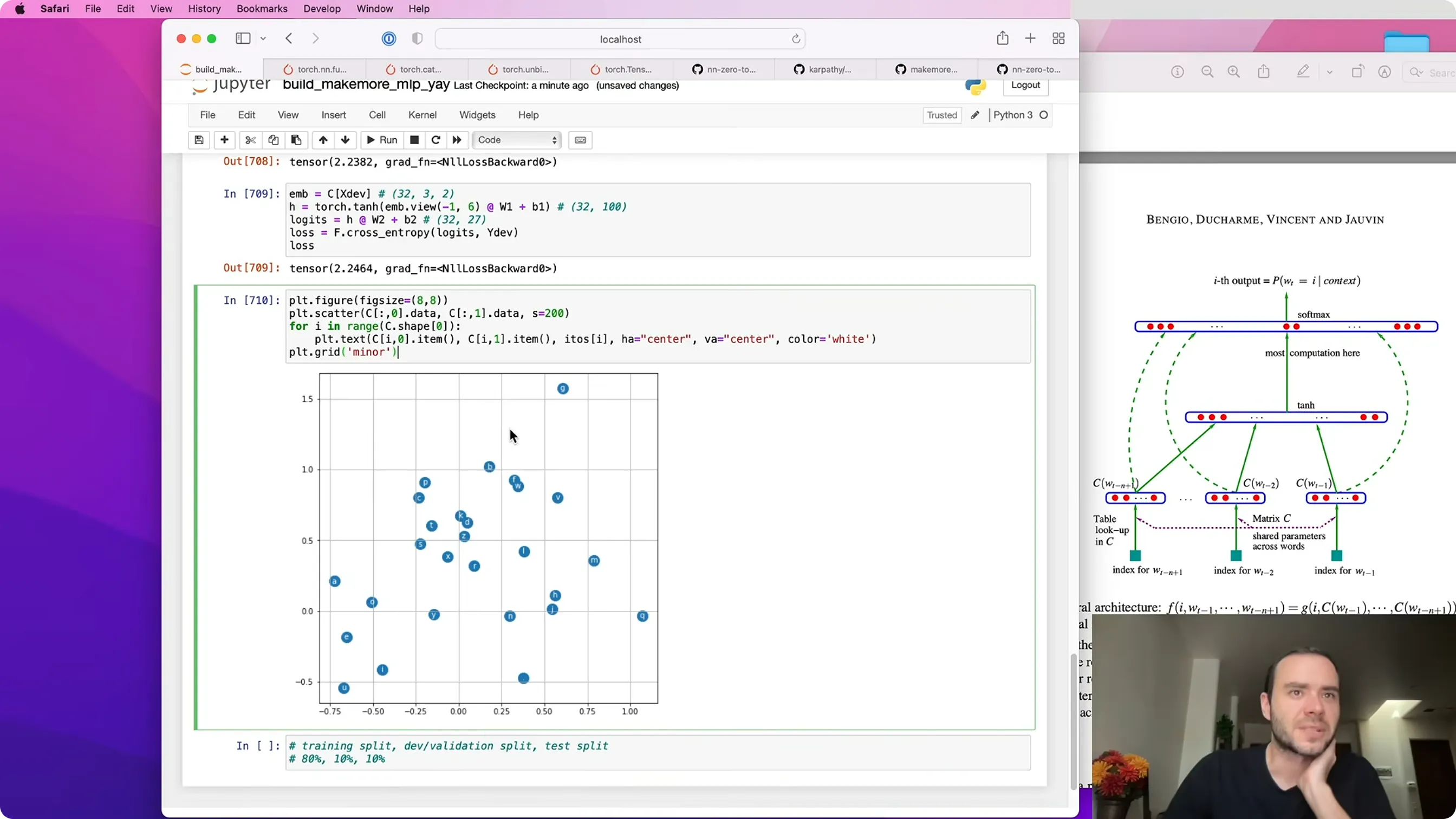Viewport: 1456px width, 819px height.
Task: Interrupt the kernel with the stop square
Action: pyautogui.click(x=414, y=140)
